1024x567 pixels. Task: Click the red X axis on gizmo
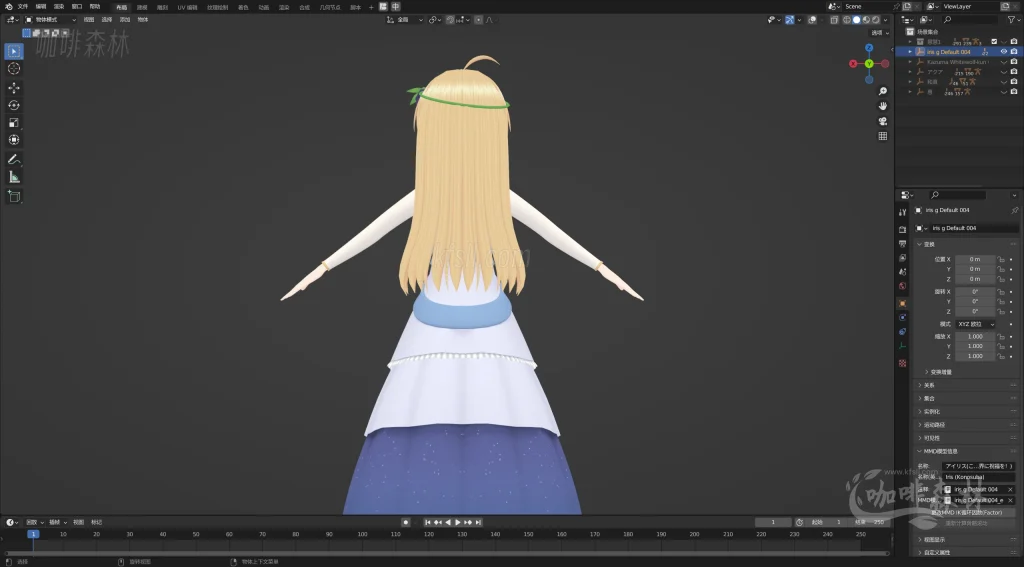point(853,63)
